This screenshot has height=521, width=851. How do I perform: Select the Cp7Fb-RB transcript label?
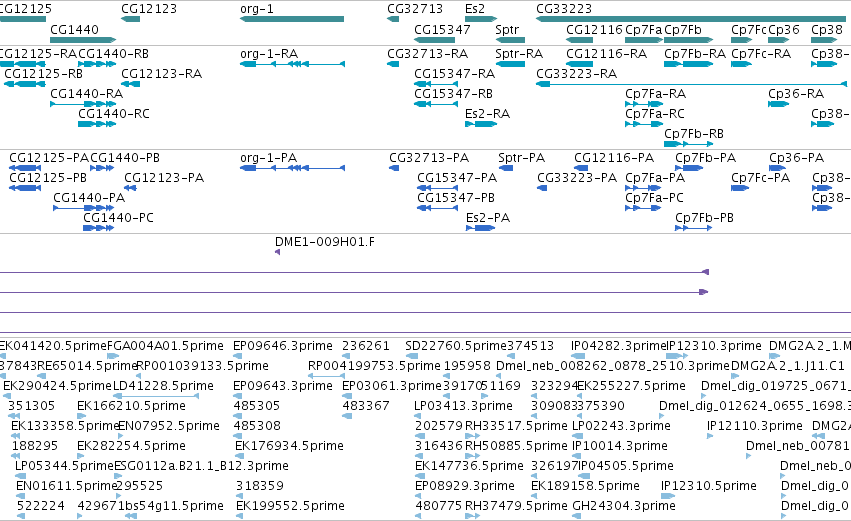tap(694, 134)
